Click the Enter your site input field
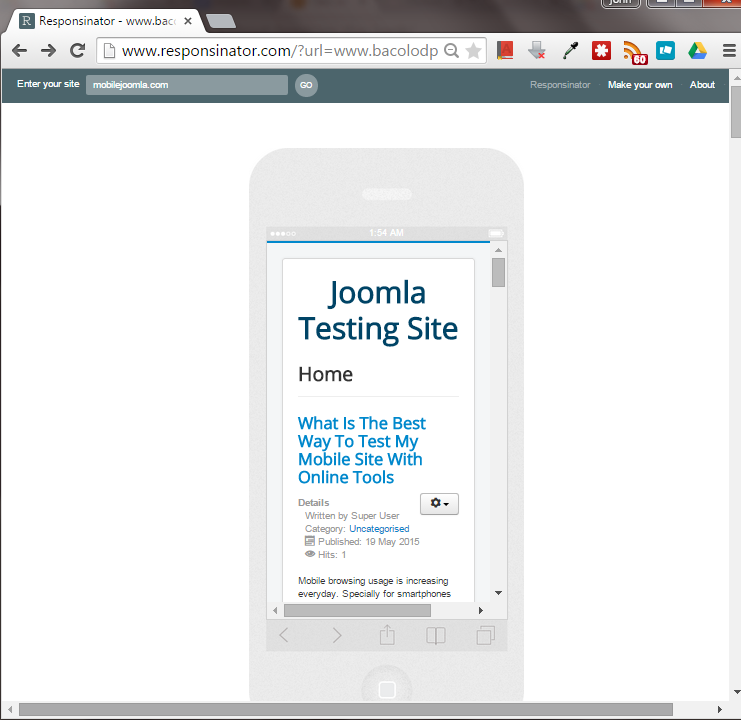The height and width of the screenshot is (720, 741). point(187,85)
